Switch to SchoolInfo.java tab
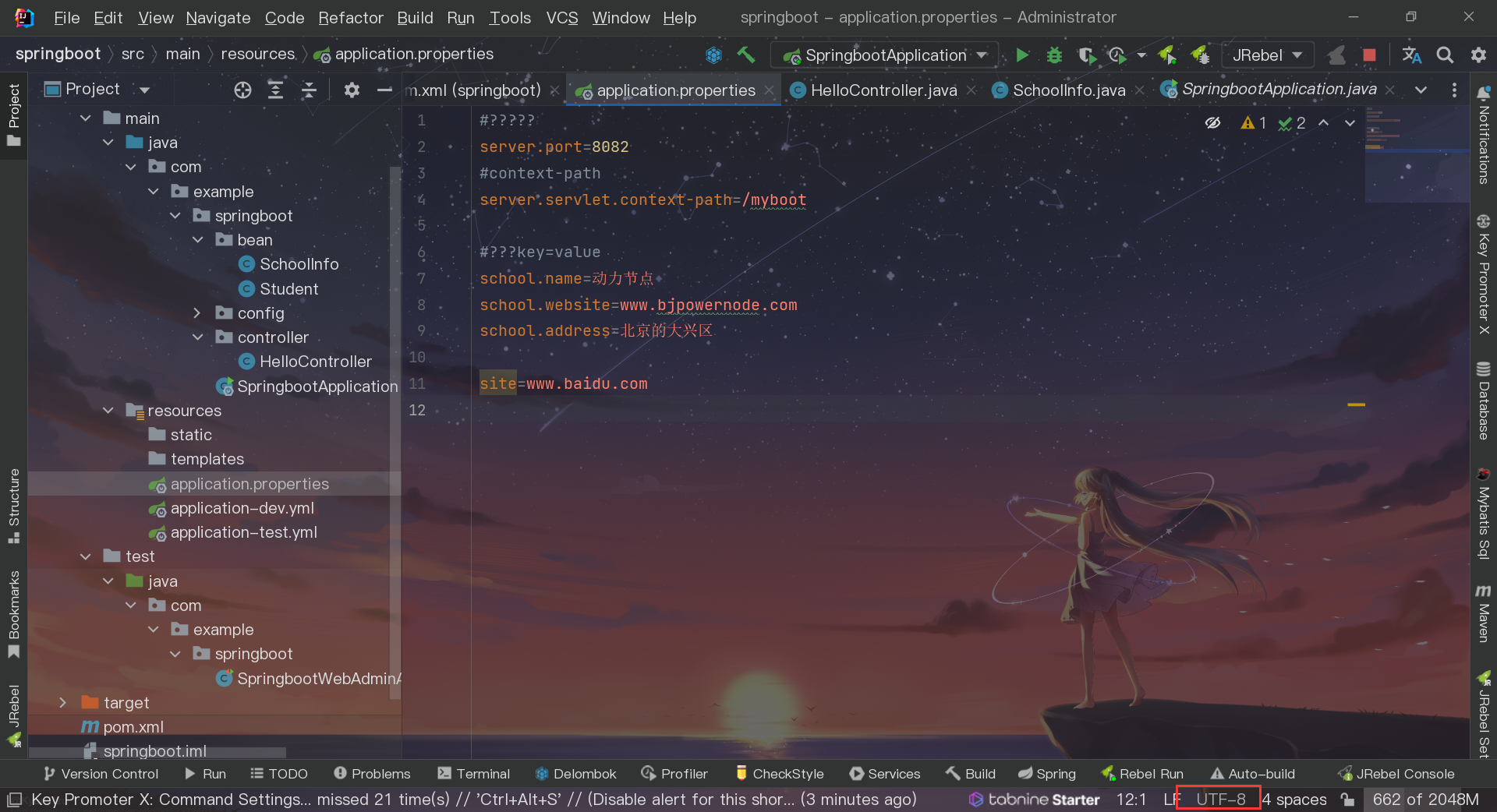Screen dimensions: 1497x812 (x=1068, y=90)
